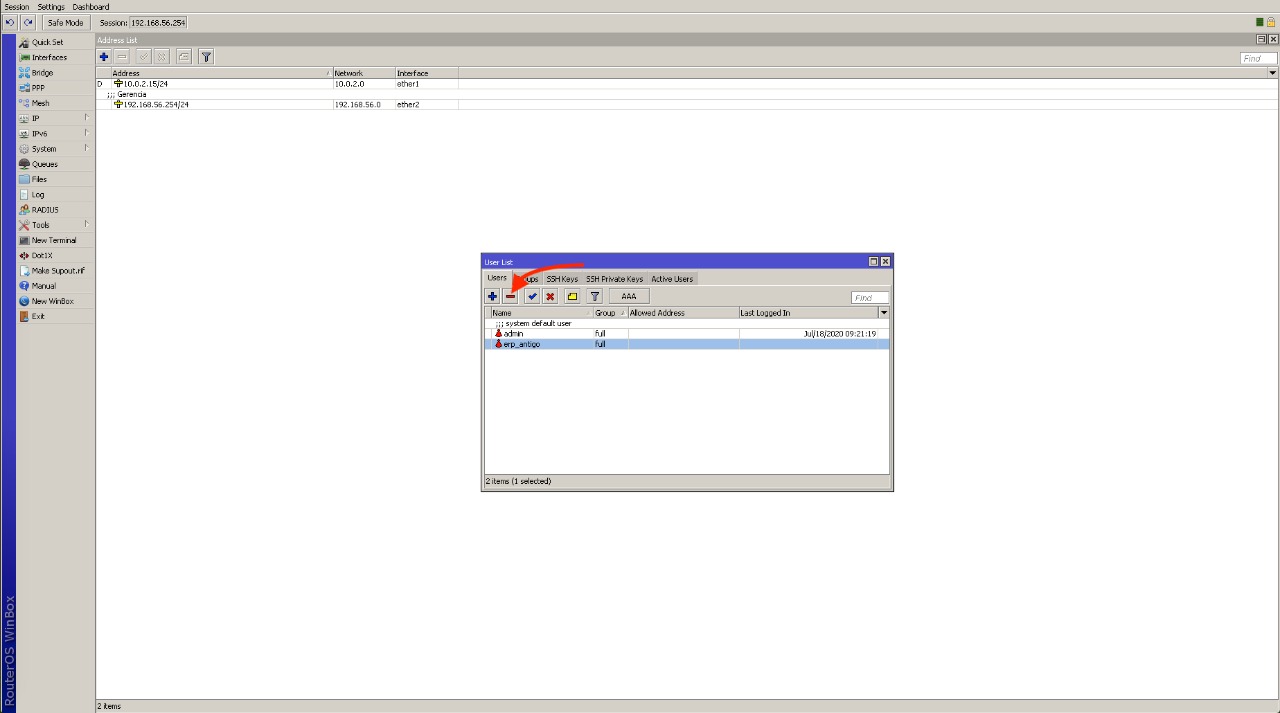Click the Undo arrow in the main toolbar

pos(10,22)
